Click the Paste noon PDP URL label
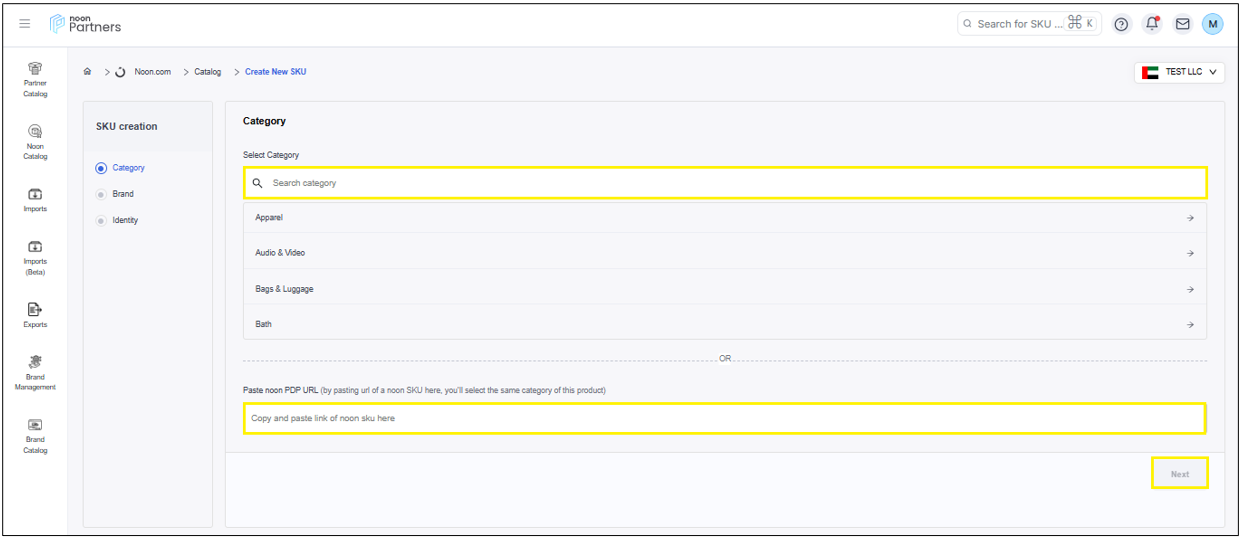The width and height of the screenshot is (1241, 539). (280, 390)
